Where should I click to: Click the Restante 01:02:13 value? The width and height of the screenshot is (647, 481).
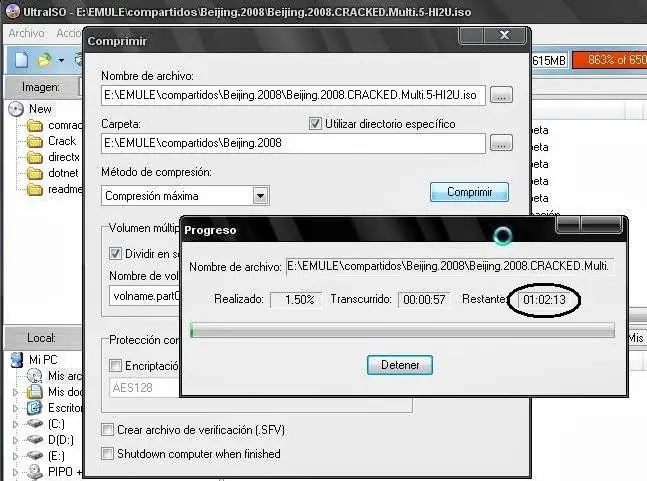click(544, 299)
